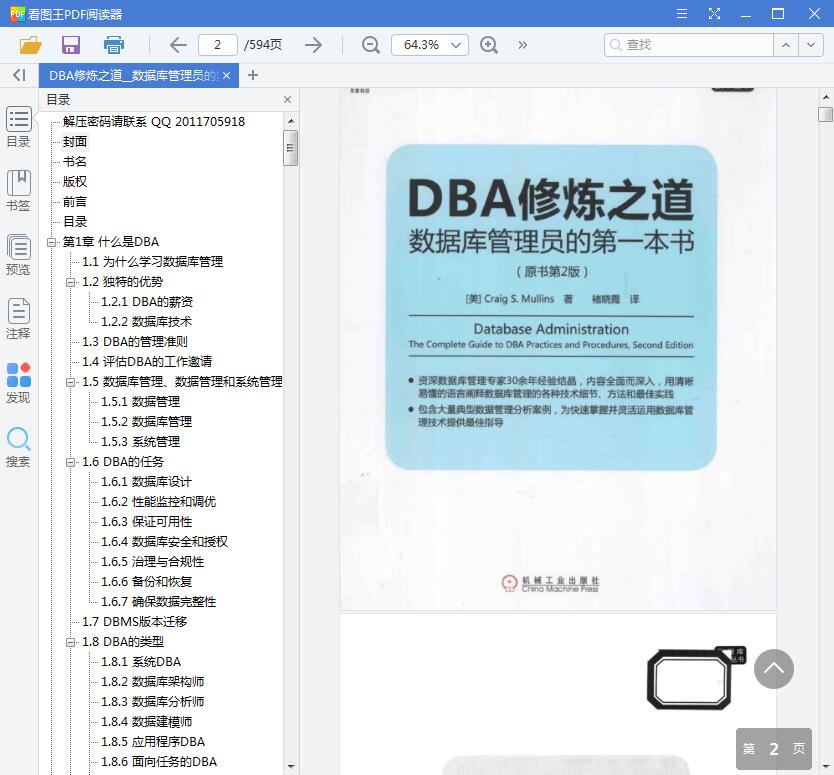Open the 64.3% zoom level dropdown
The height and width of the screenshot is (775, 834).
coord(430,45)
